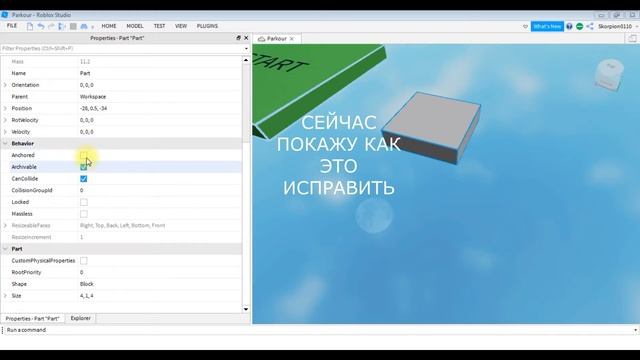Click the share icon
Image resolution: width=640 pixels, height=360 pixels.
590,27
